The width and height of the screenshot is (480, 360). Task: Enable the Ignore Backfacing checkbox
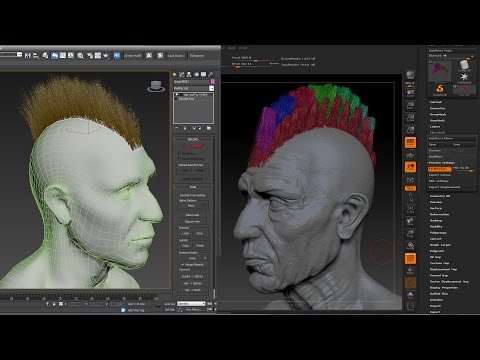pos(179,159)
